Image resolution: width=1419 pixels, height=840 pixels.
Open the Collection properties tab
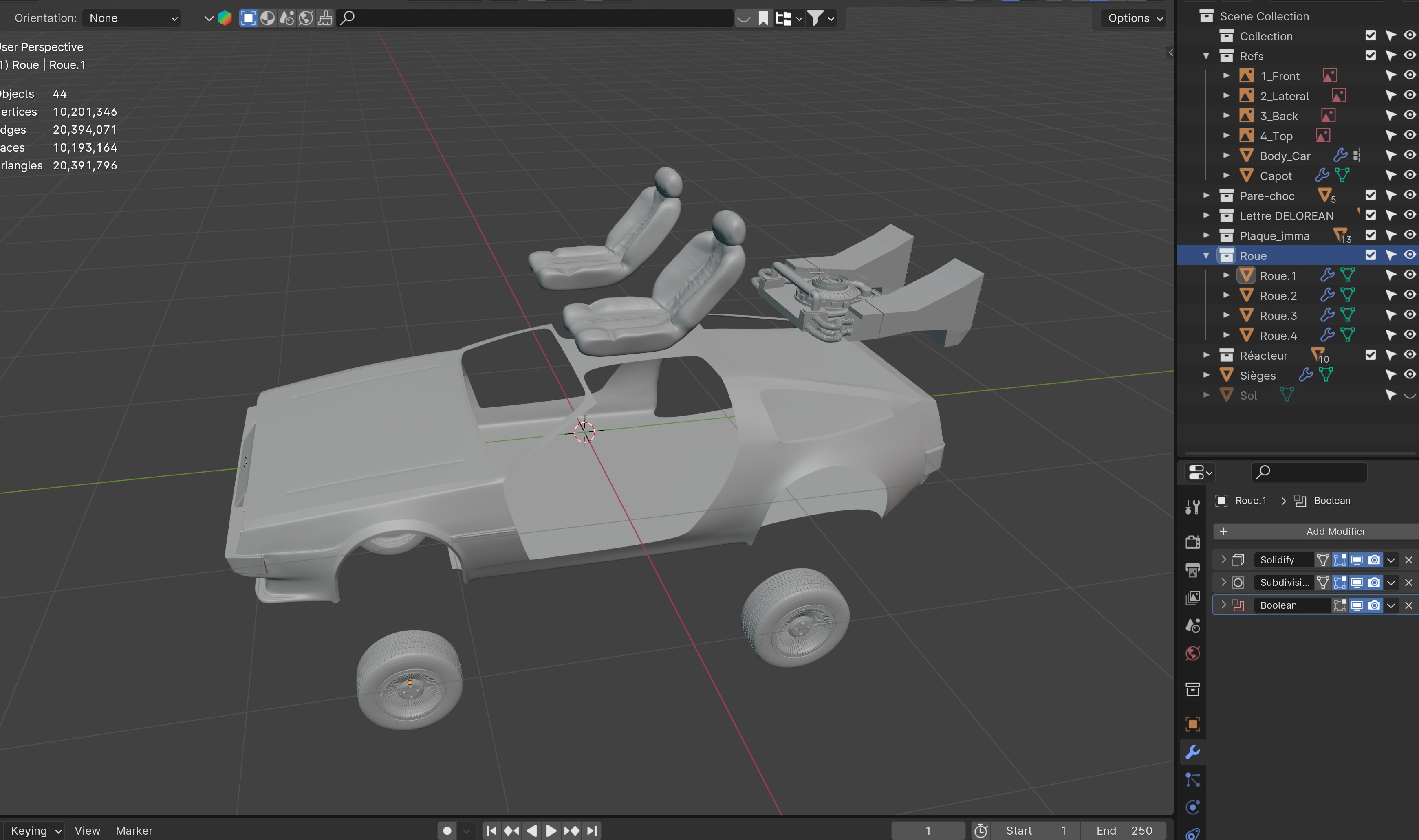point(1192,689)
